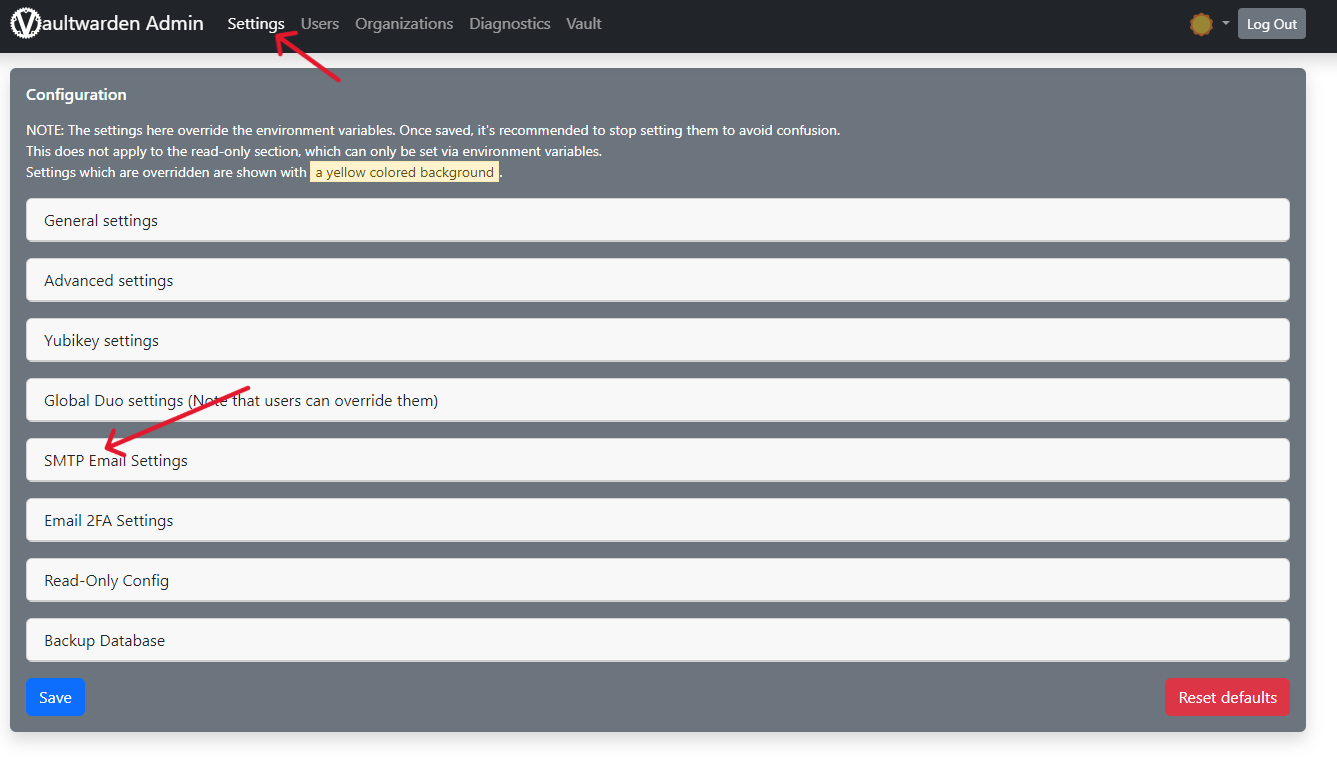Image resolution: width=1337 pixels, height=766 pixels.
Task: Click the line 'This does not apply to the read-only section'
Action: (x=314, y=151)
